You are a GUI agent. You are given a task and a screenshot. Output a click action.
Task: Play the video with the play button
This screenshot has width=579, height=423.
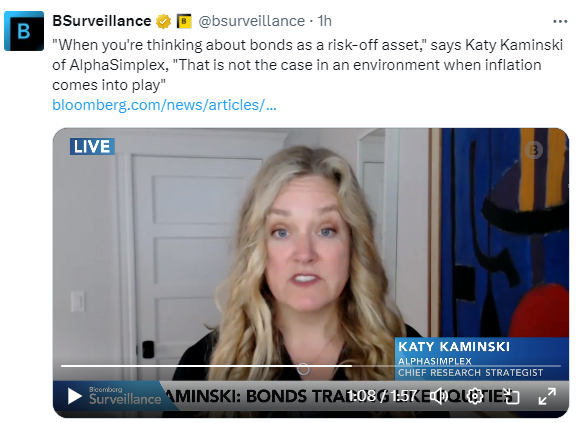75,396
